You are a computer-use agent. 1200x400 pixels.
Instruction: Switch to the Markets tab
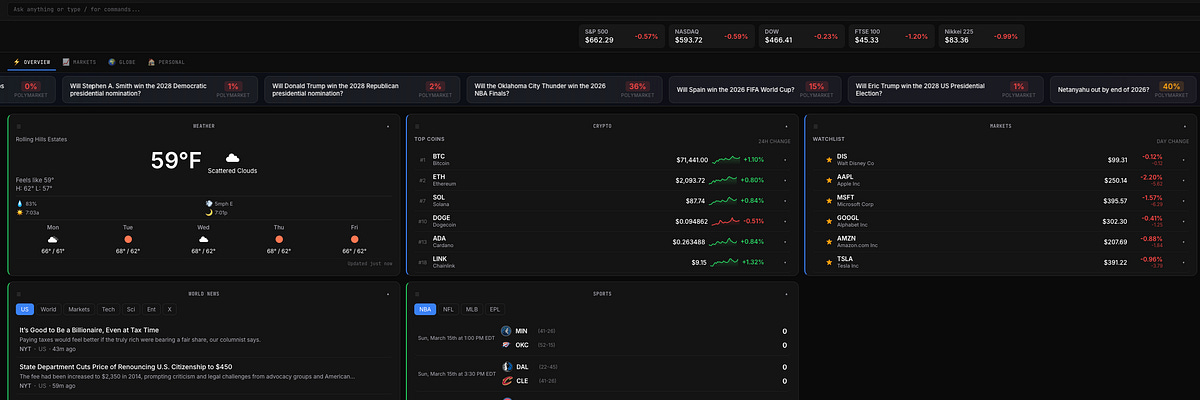79,62
